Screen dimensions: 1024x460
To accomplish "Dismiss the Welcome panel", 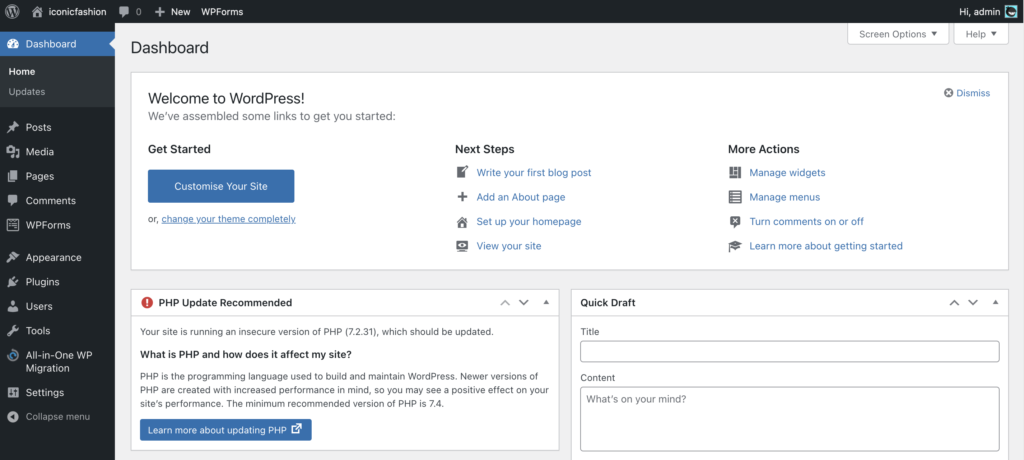I will [966, 93].
